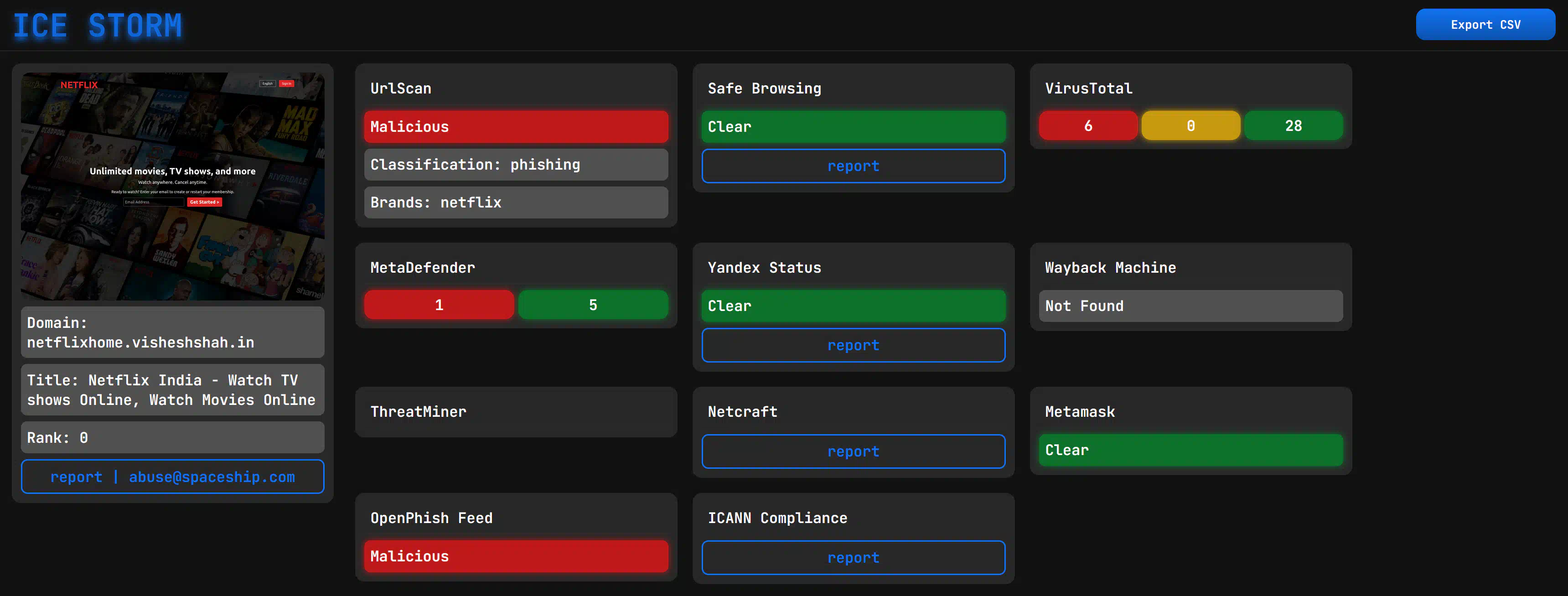Viewport: 1568px width, 596px height.
Task: Click the yellow VirusTotal count showing 0
Action: coord(1190,126)
